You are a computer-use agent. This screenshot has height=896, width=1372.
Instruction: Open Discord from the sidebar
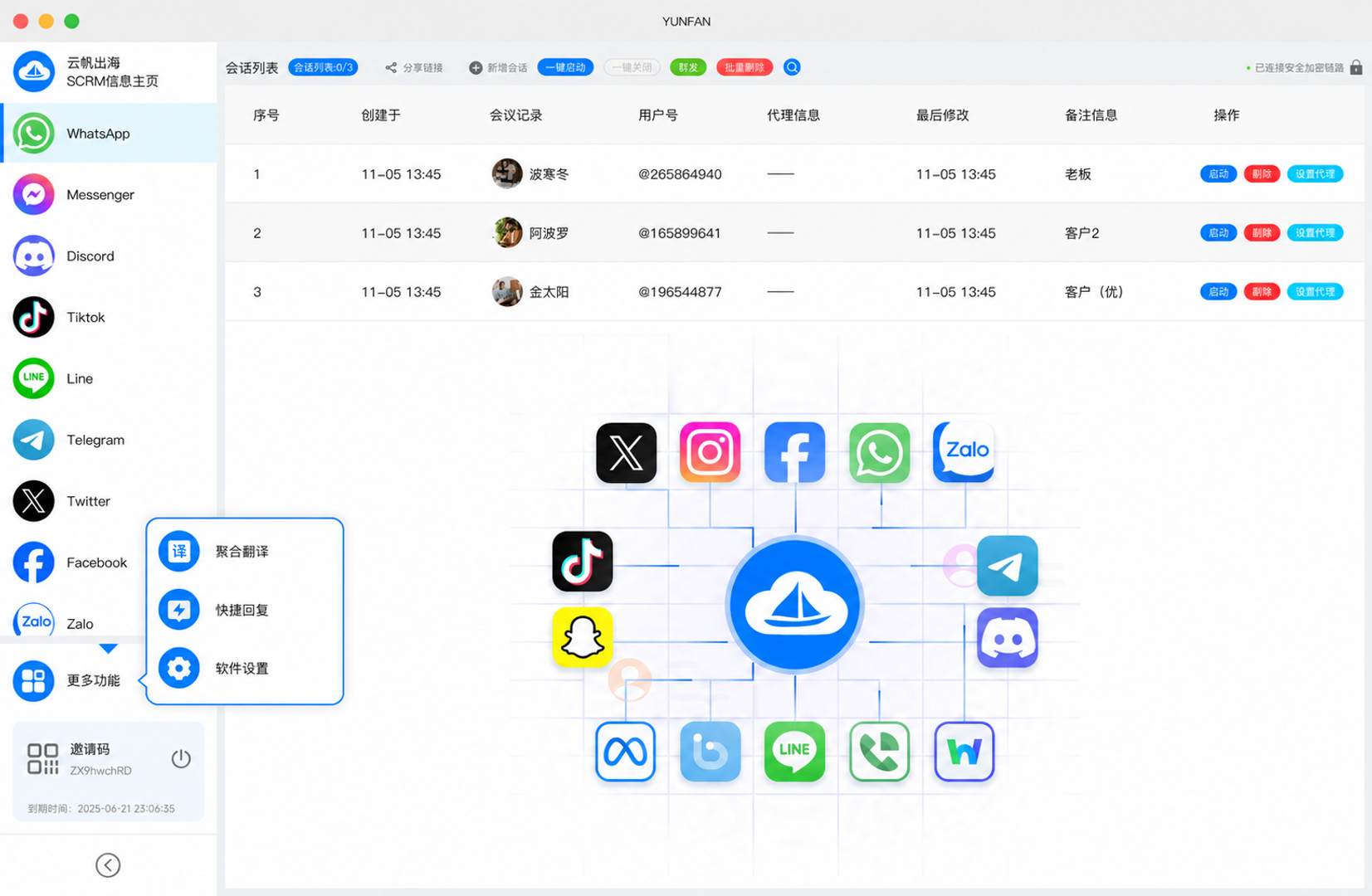[109, 256]
